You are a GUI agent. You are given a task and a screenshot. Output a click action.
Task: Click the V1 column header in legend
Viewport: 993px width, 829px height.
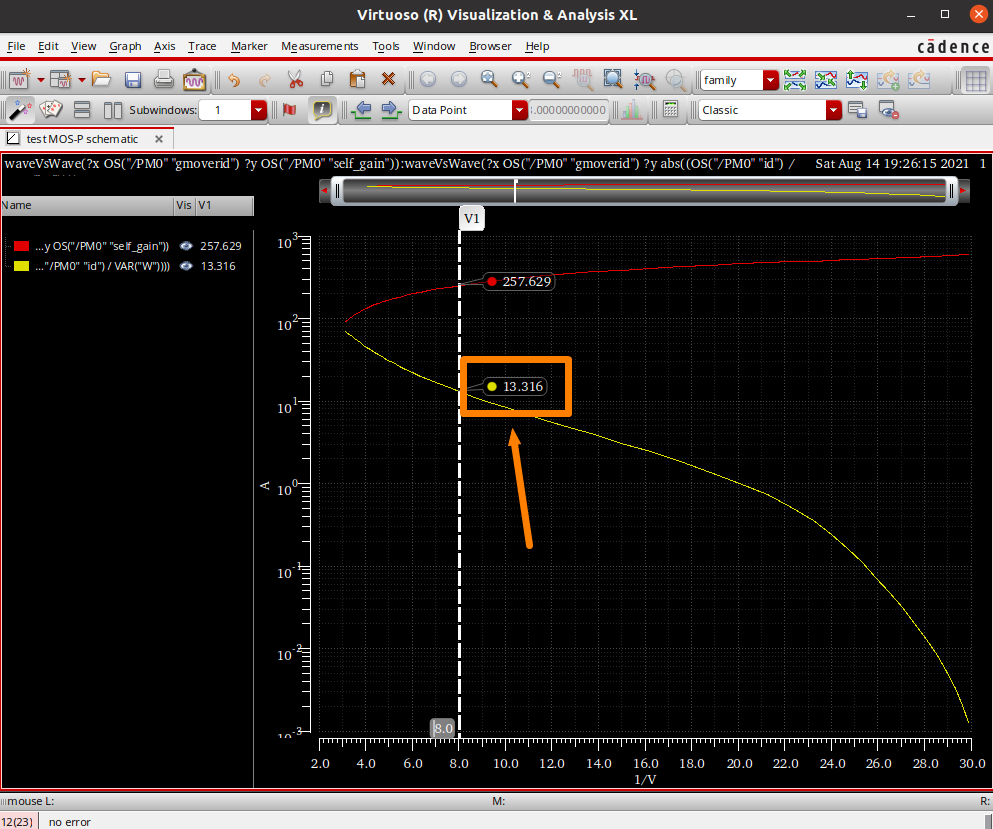pyautogui.click(x=224, y=205)
